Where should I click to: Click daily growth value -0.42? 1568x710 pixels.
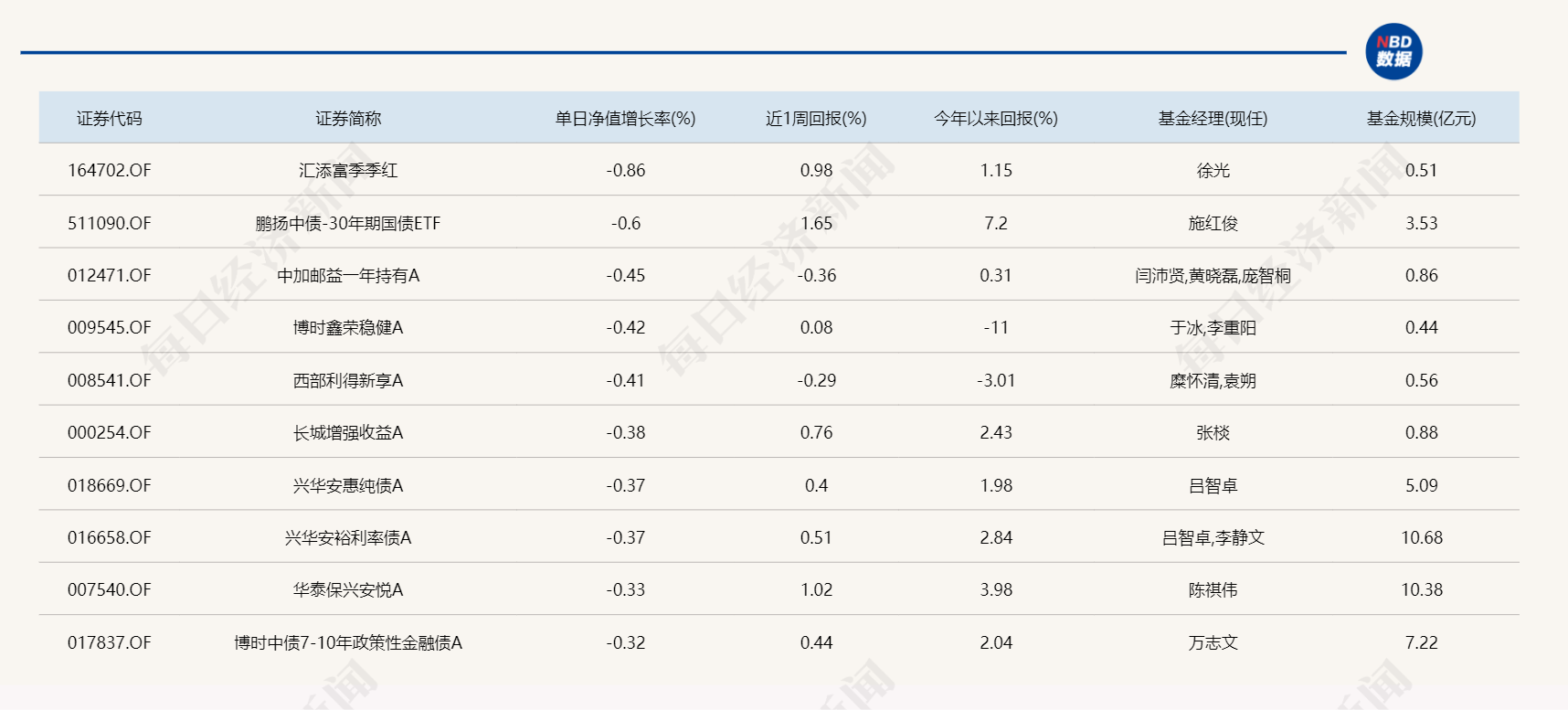click(626, 327)
